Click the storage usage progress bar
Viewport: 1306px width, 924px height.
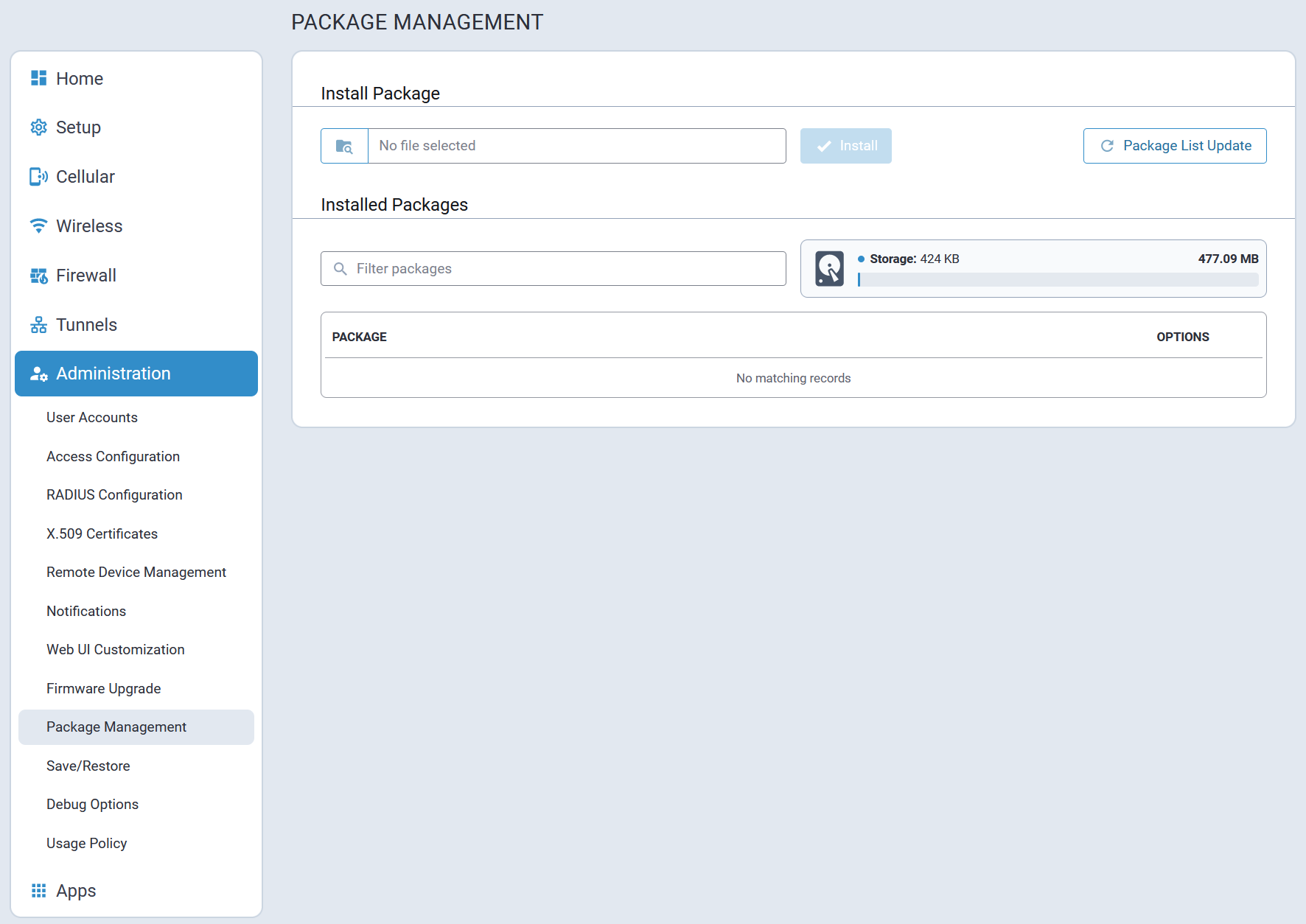[x=1058, y=280]
